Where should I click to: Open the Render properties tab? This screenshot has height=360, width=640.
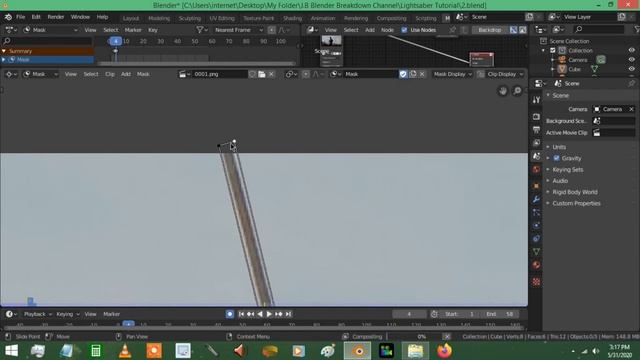click(536, 117)
